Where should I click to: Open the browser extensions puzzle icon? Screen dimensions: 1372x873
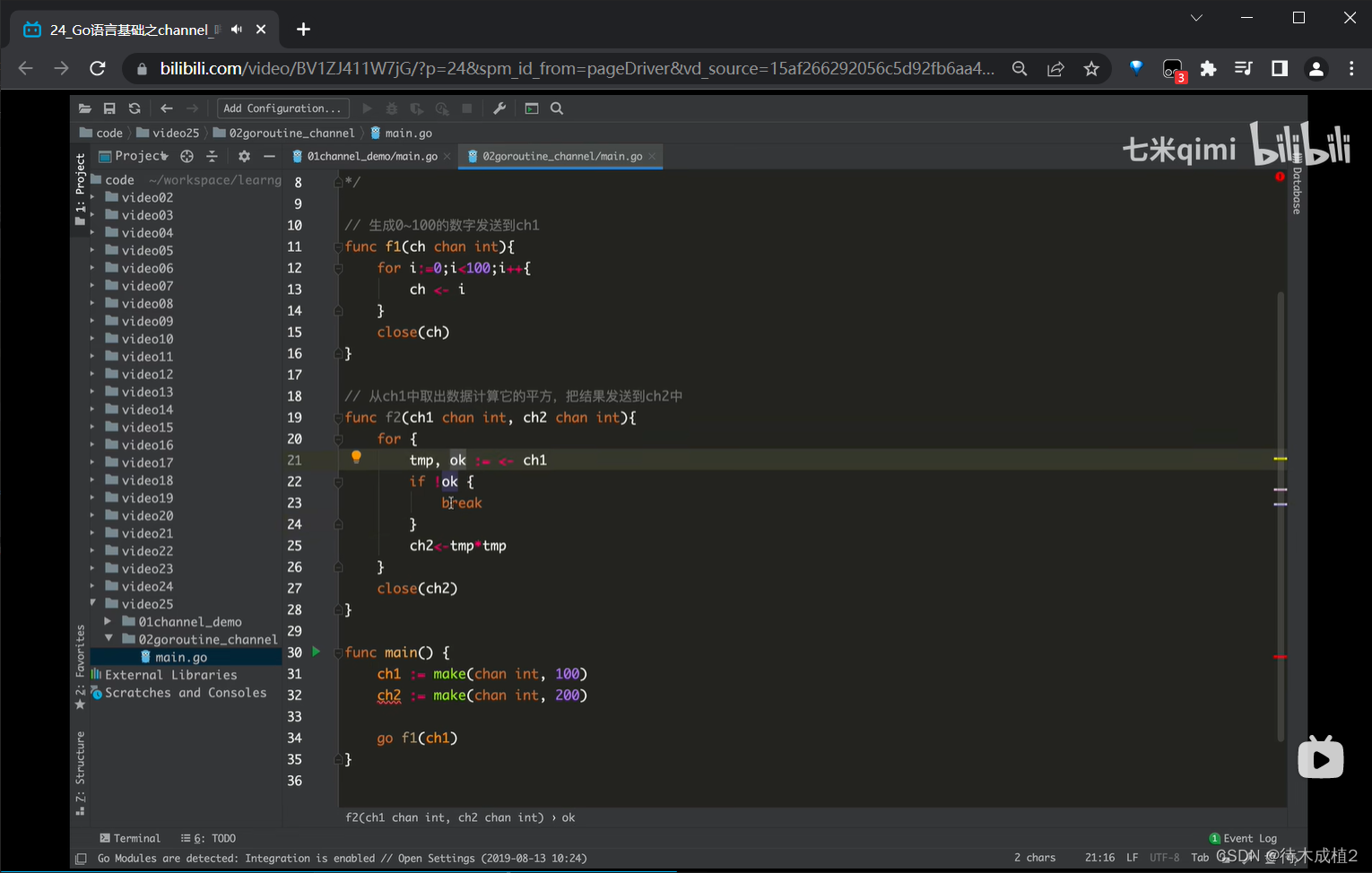coord(1208,68)
